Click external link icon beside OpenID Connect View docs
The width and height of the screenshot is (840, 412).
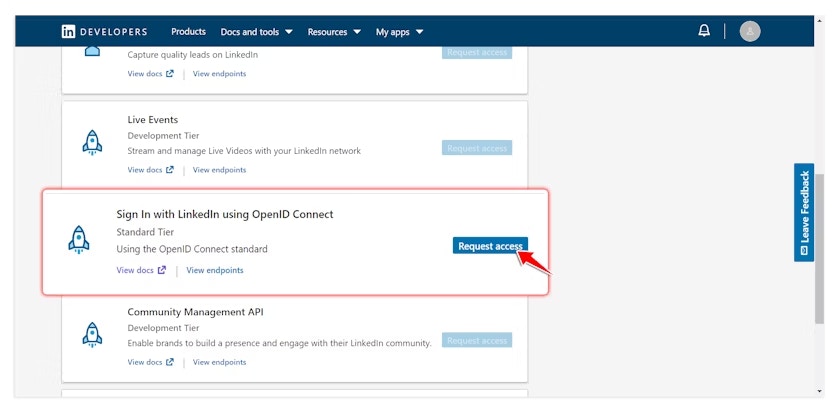pos(162,270)
